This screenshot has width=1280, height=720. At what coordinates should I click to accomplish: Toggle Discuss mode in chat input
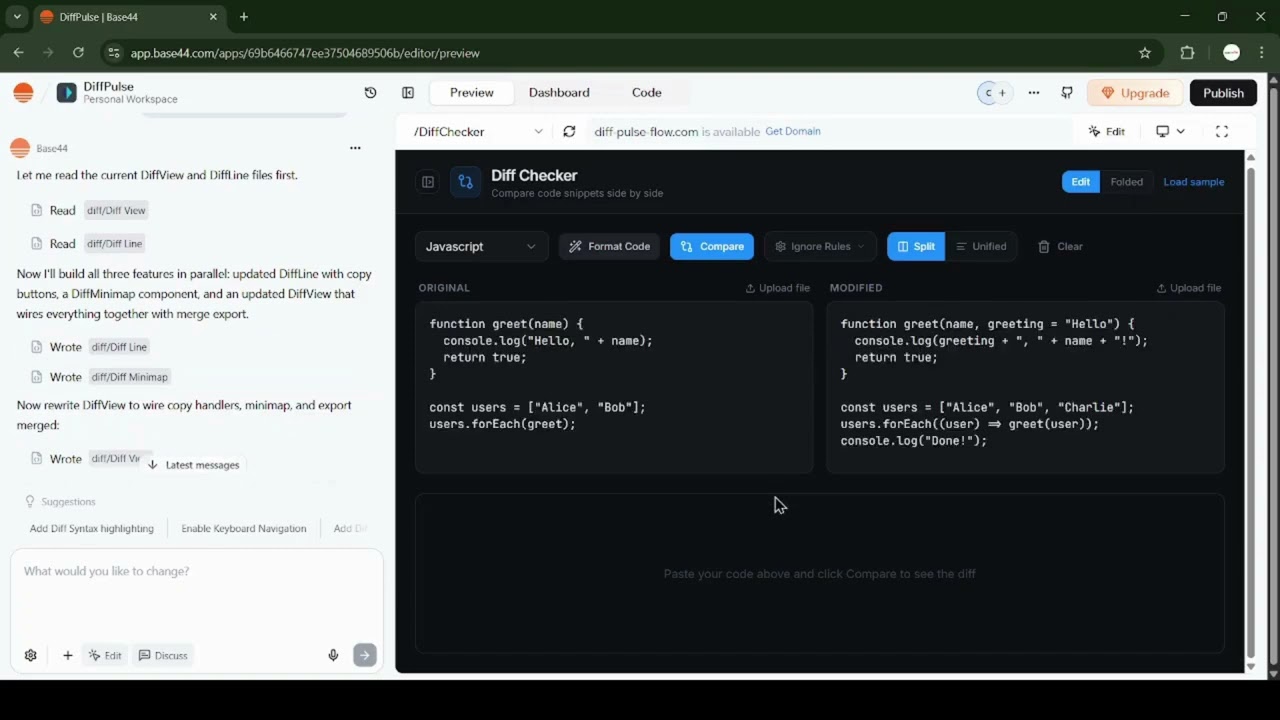(x=163, y=656)
